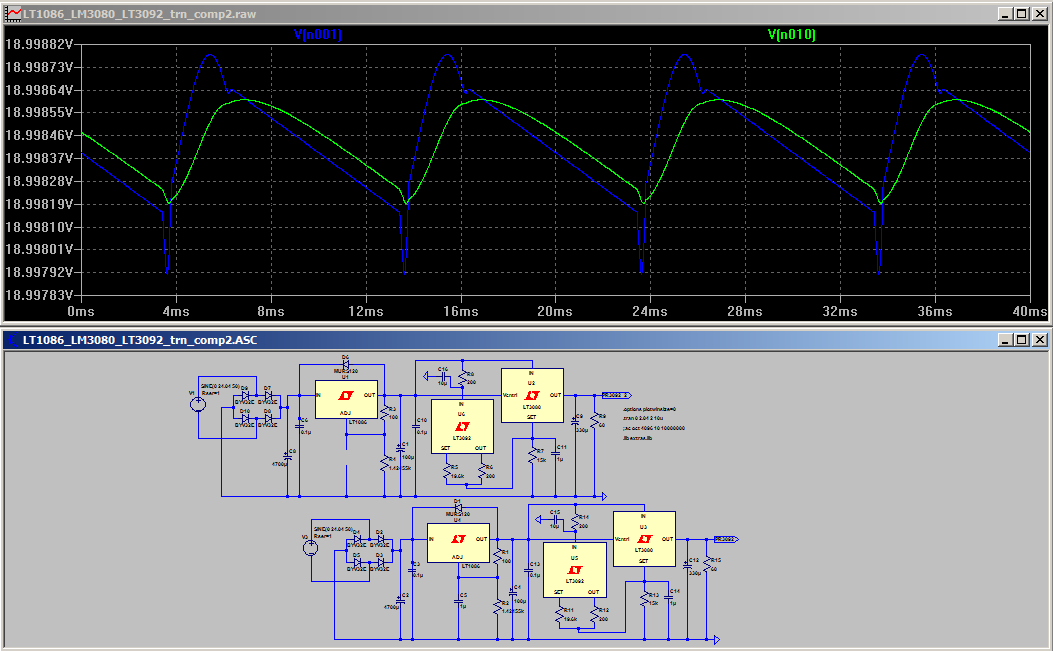Close the schematic .ASC window
Viewport: 1053px width, 651px height.
pos(1040,339)
